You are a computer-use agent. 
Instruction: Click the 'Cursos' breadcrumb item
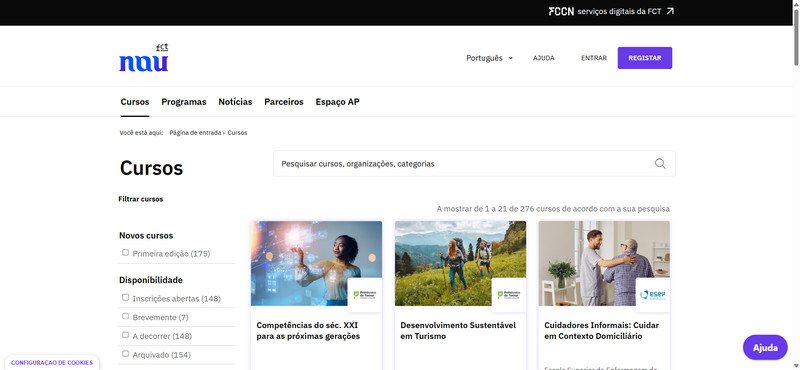237,133
